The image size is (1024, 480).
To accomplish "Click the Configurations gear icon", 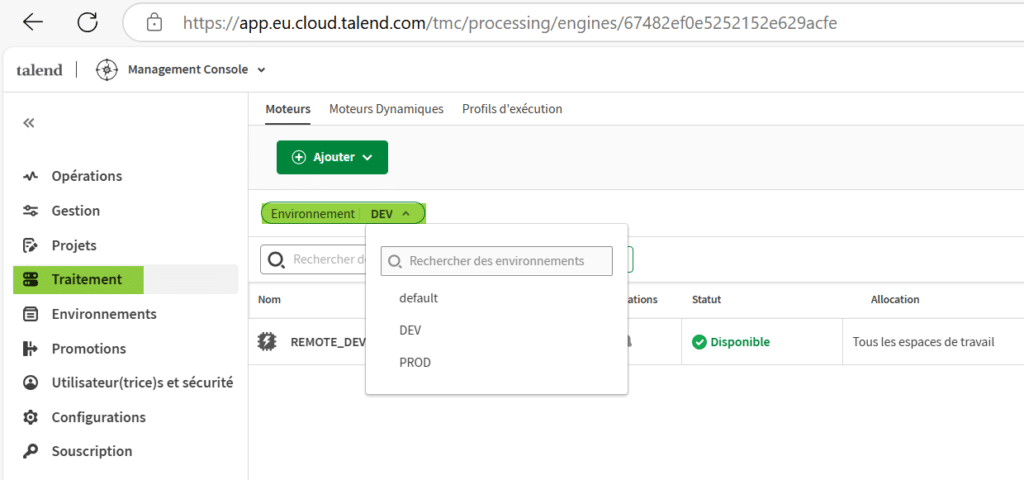I will pos(30,417).
